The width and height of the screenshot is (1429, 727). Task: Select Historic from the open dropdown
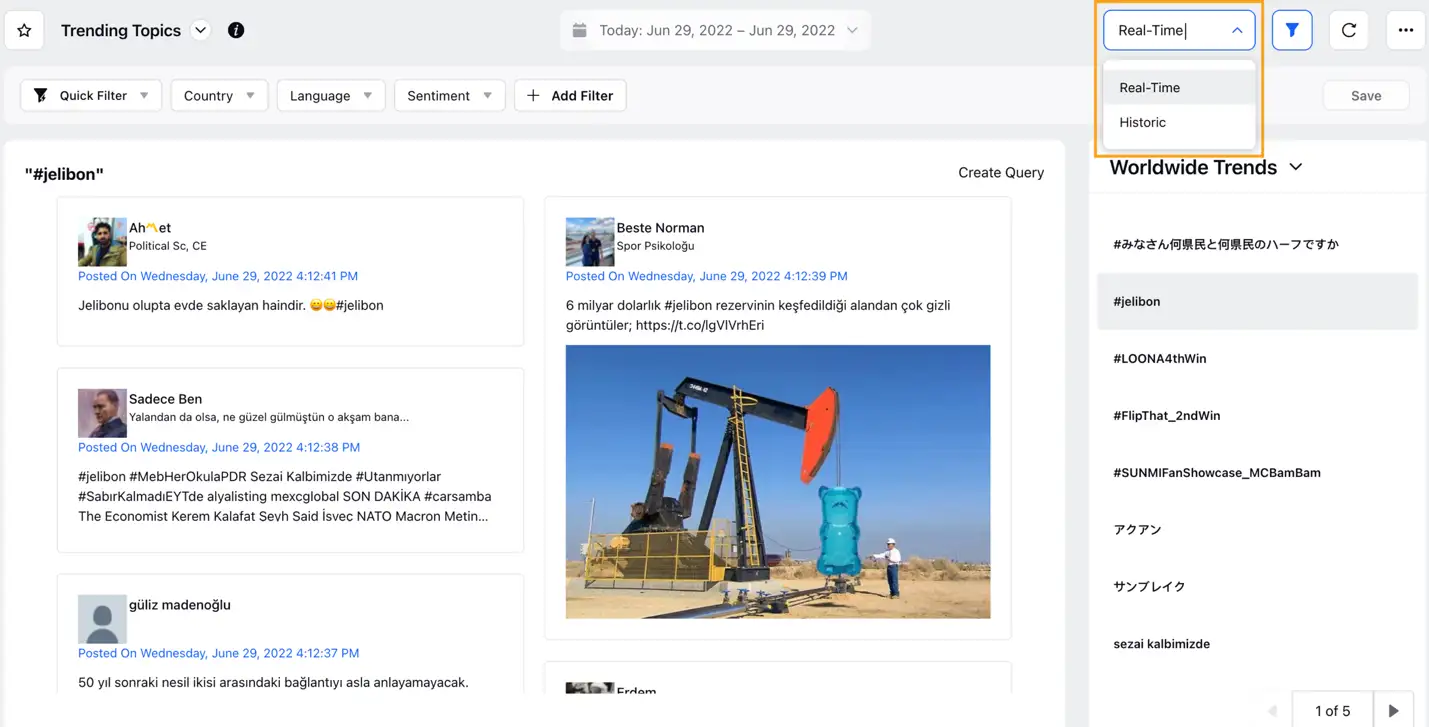coord(1141,122)
